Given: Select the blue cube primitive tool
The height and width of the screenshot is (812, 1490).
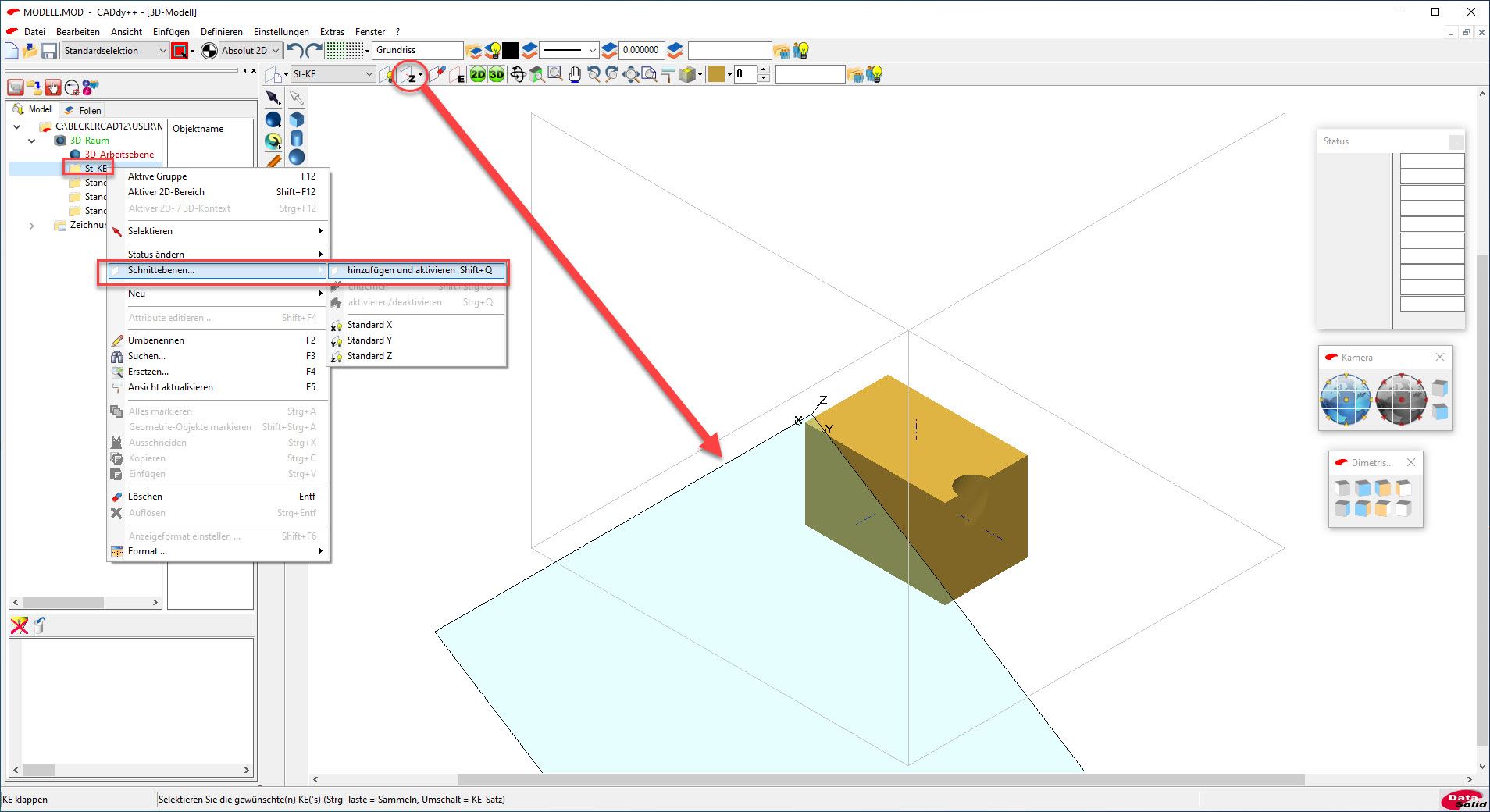Looking at the screenshot, I should click(x=297, y=119).
